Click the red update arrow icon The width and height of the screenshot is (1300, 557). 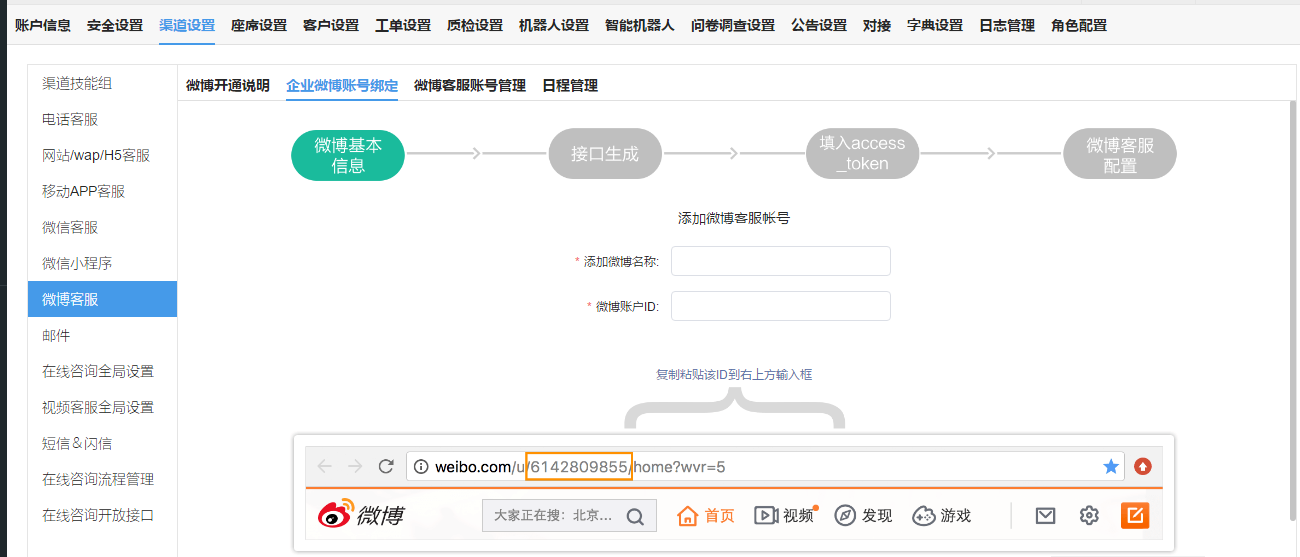(x=1142, y=466)
